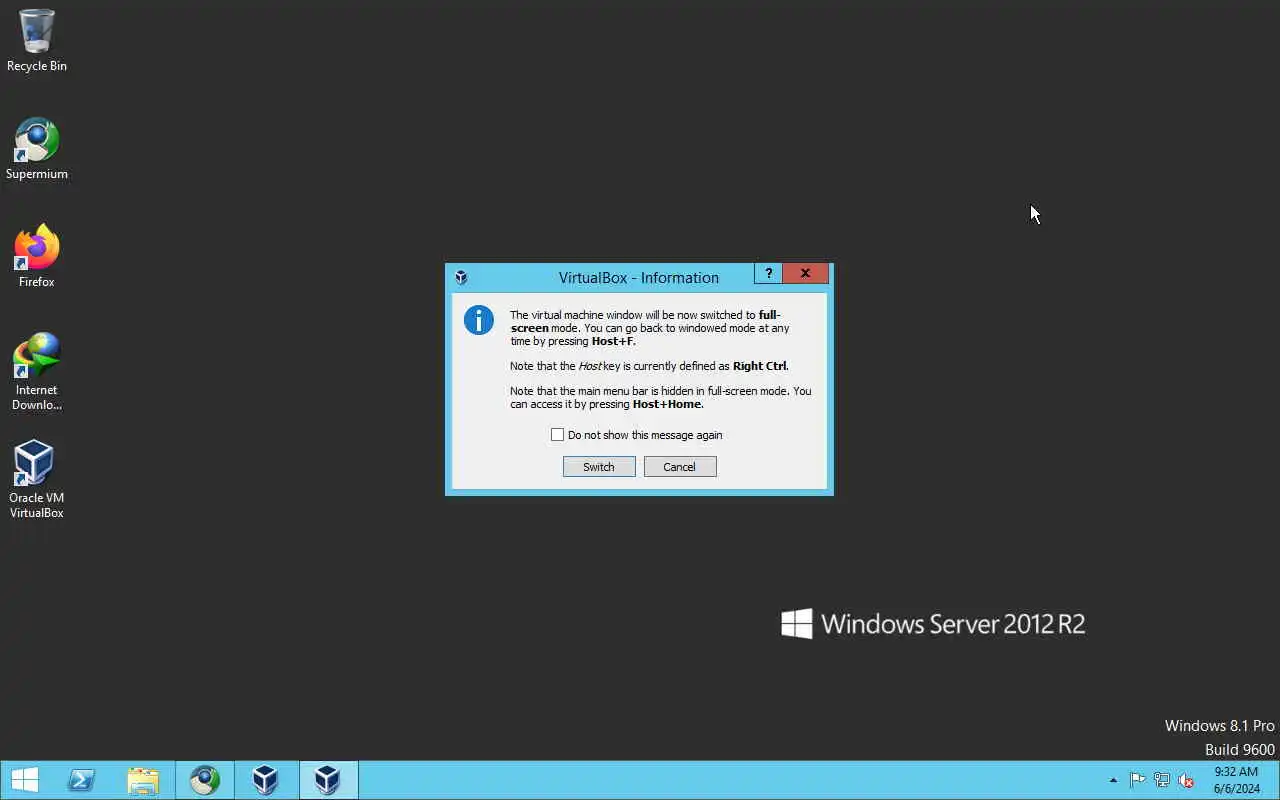Switch to the active VirtualBox VM taskbar button
The width and height of the screenshot is (1280, 800).
click(327, 780)
